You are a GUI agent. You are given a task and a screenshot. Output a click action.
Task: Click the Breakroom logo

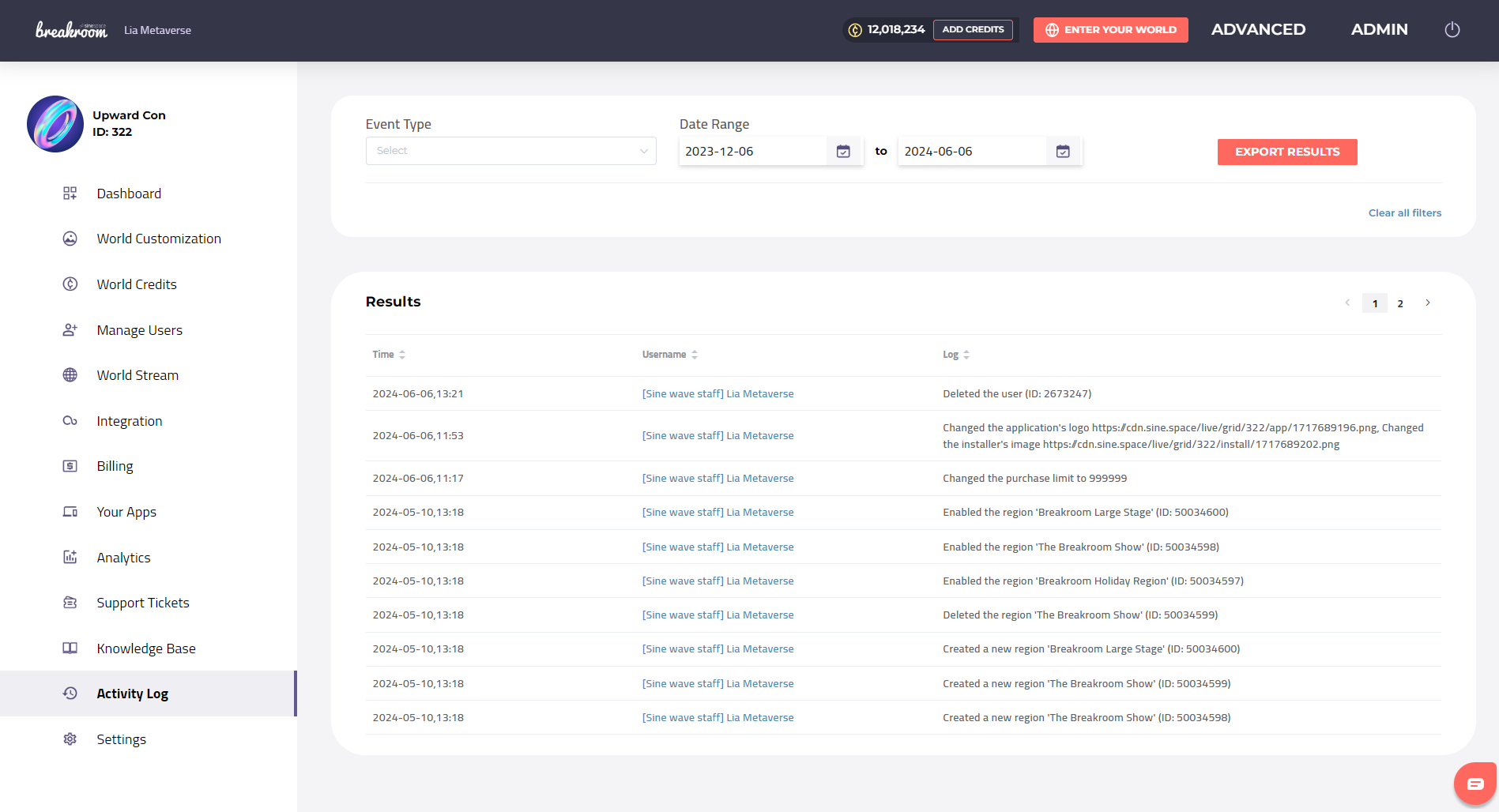(x=72, y=30)
